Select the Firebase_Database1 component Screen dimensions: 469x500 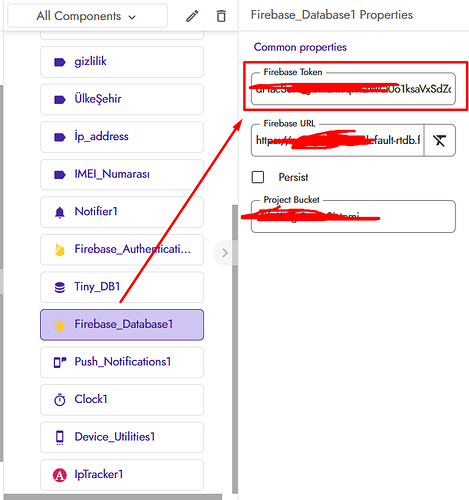pyautogui.click(x=122, y=325)
